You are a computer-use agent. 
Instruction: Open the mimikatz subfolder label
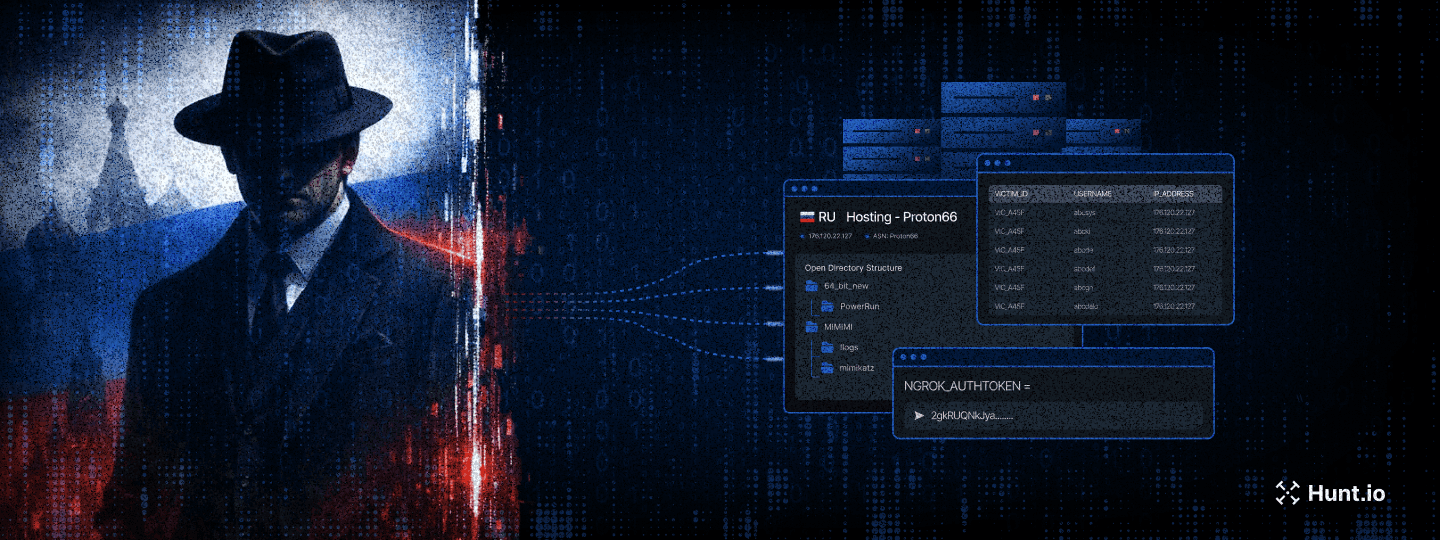pyautogui.click(x=857, y=368)
